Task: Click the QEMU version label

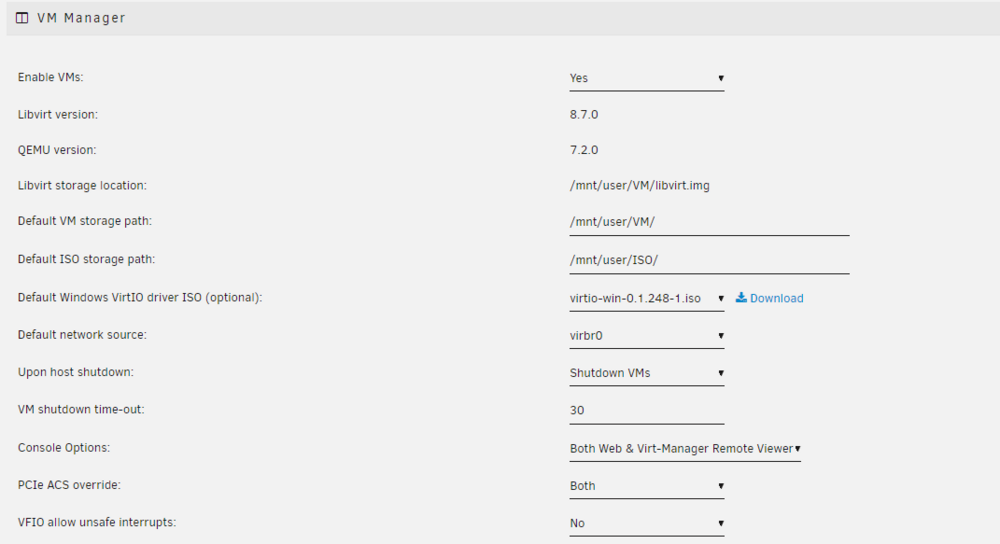Action: [57, 151]
